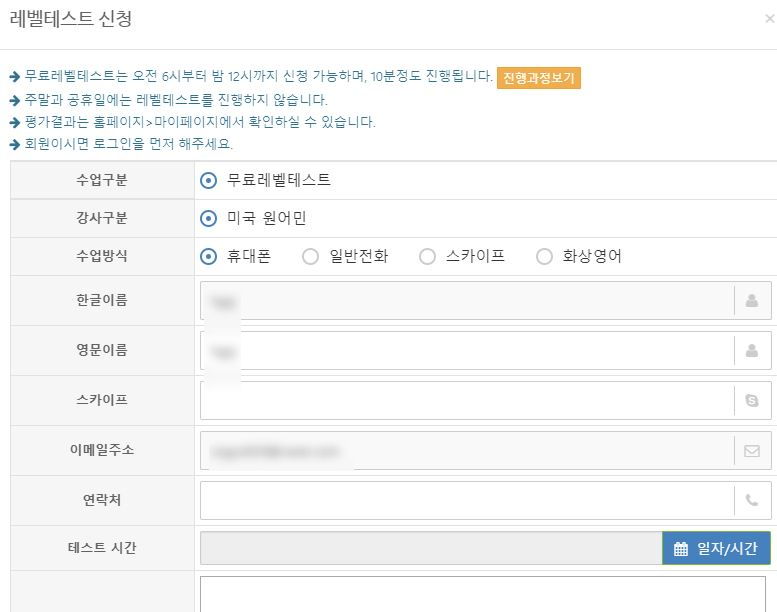This screenshot has height=612, width=777.
Task: Focus the 연락처 phone number field
Action: [467, 500]
